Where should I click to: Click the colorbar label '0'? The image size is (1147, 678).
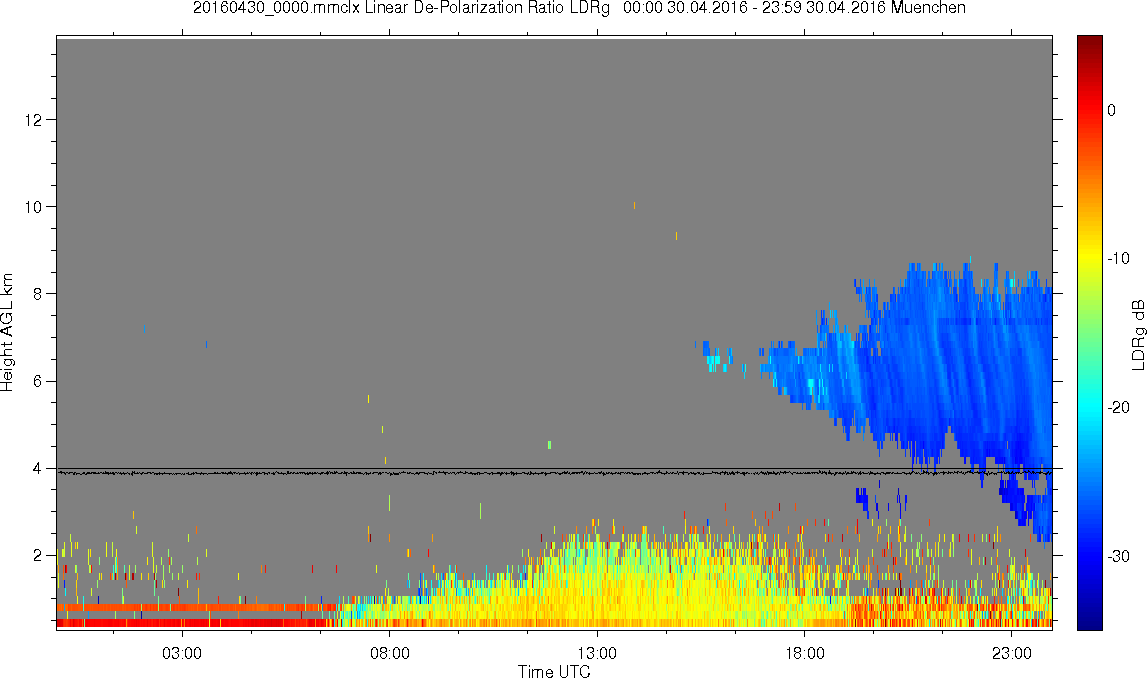click(x=1112, y=110)
